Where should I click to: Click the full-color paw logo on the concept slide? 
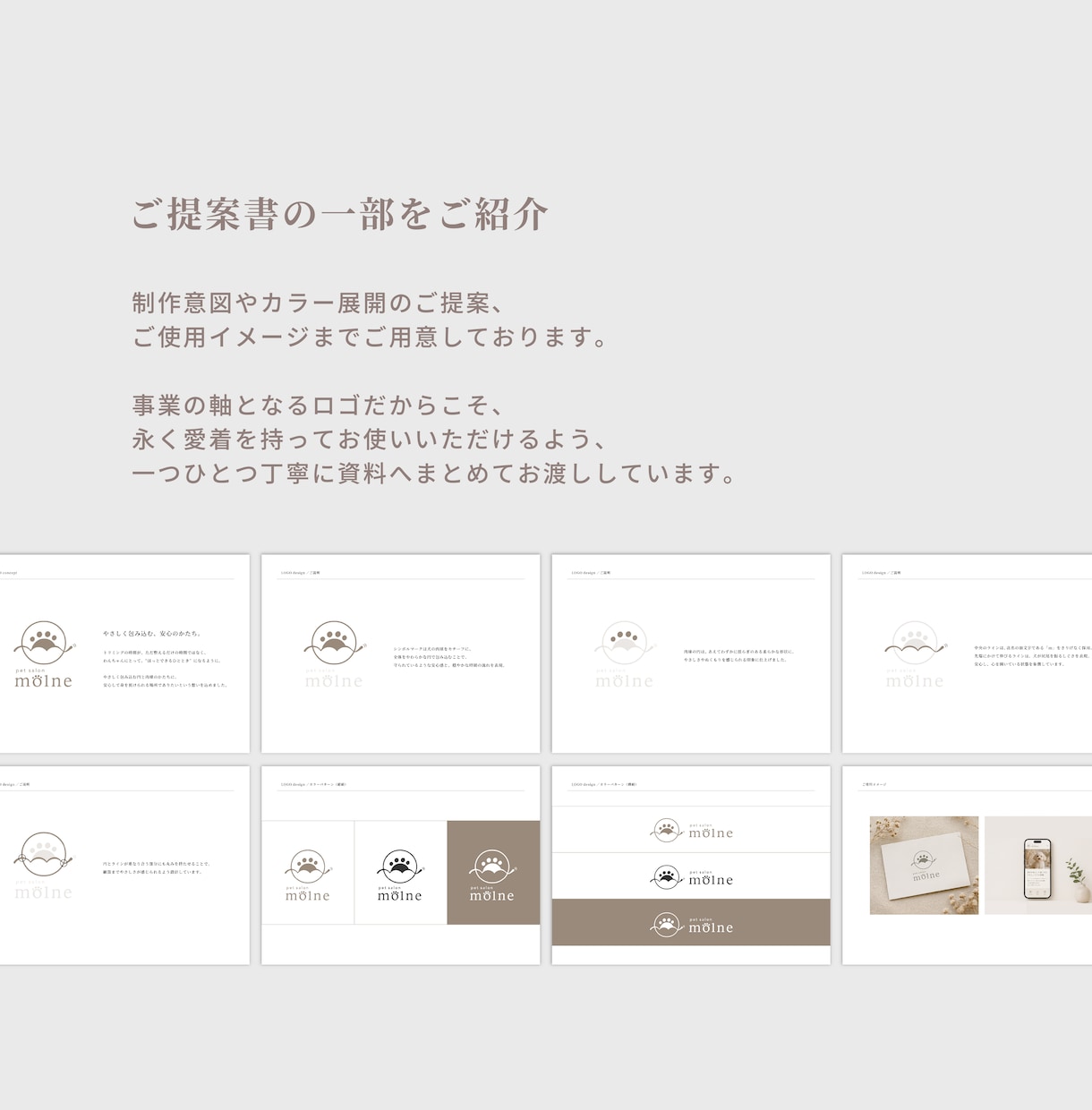coord(43,644)
